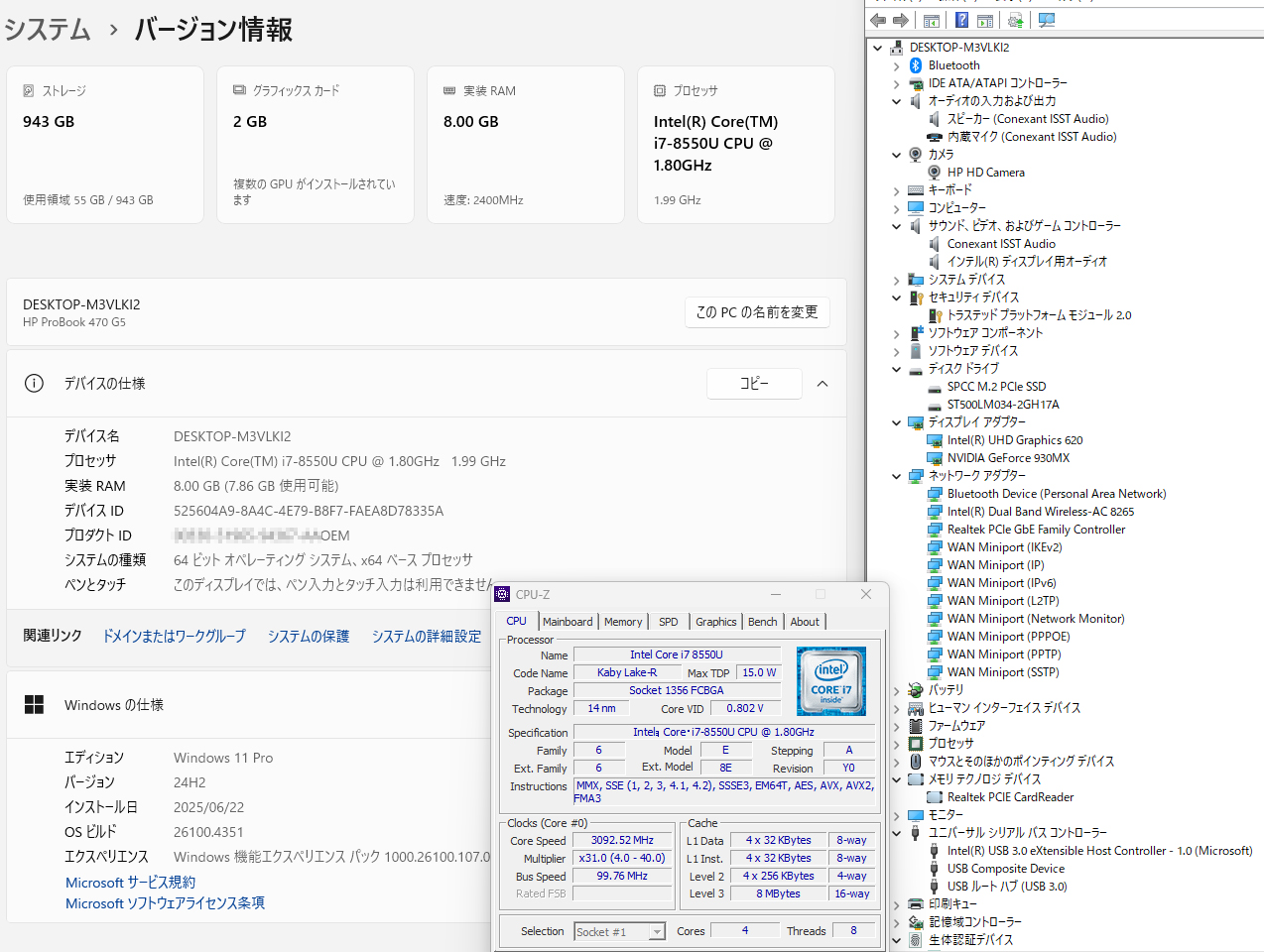This screenshot has width=1264, height=952.
Task: Click the Intel Core i7 logo in CPU-Z
Action: coord(831,681)
